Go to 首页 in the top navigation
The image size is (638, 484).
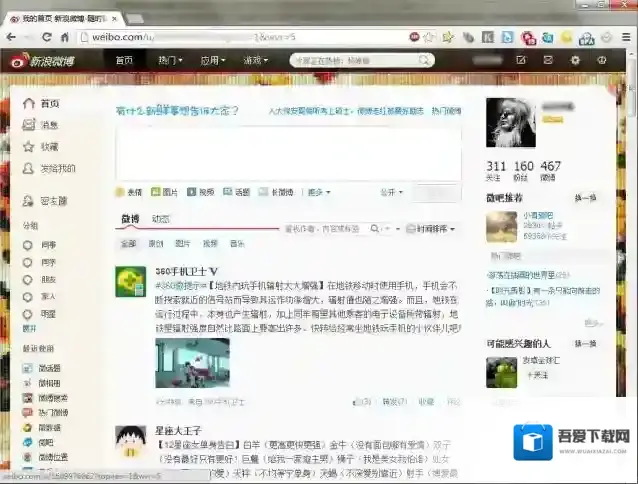(x=124, y=60)
